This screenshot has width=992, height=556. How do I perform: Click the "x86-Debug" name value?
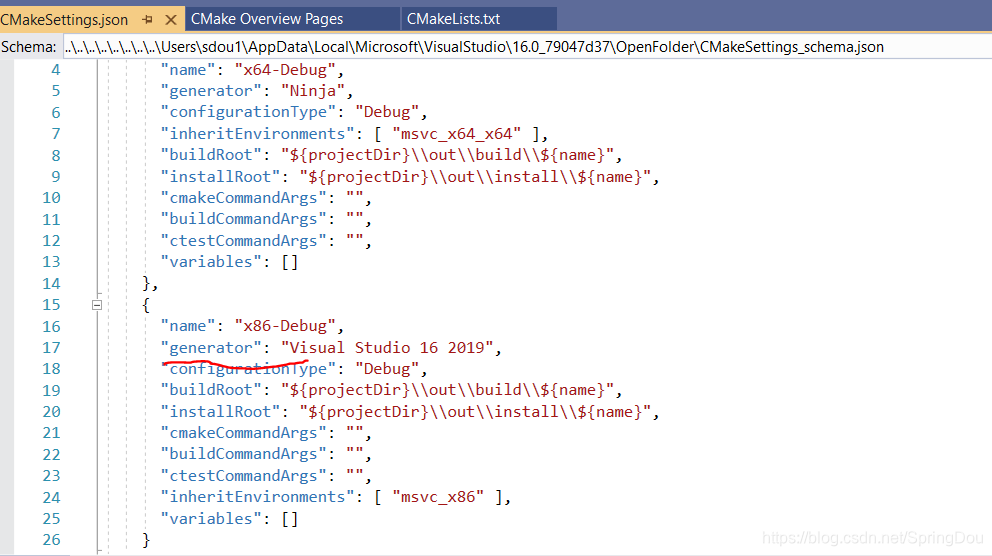tap(285, 326)
